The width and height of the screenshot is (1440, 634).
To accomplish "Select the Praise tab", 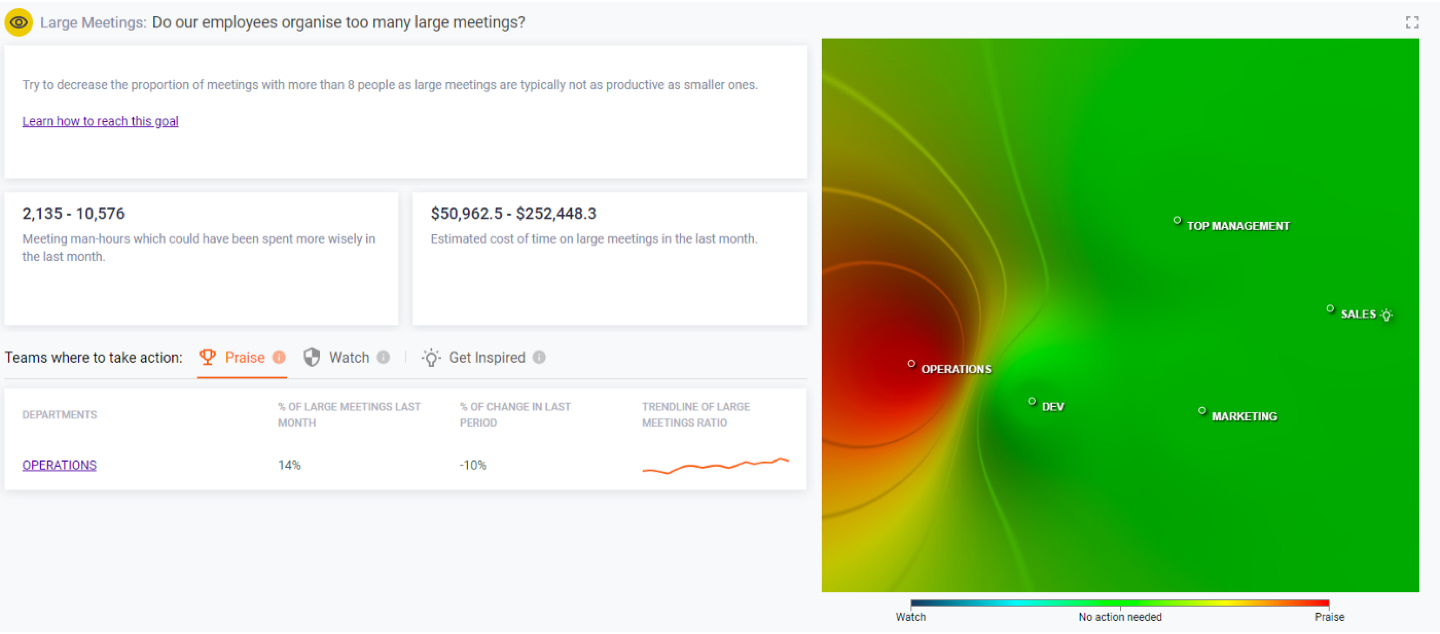I will tap(242, 357).
